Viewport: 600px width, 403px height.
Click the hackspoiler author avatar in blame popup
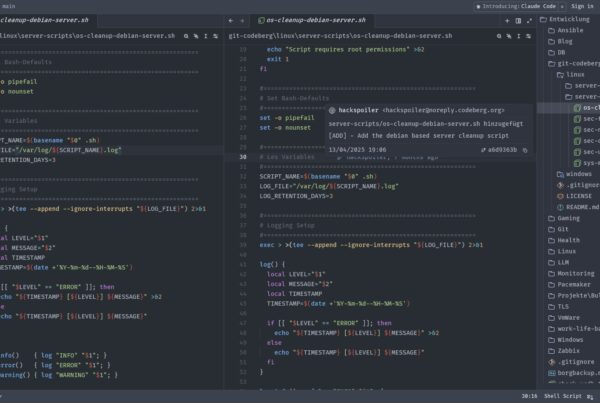pyautogui.click(x=332, y=111)
